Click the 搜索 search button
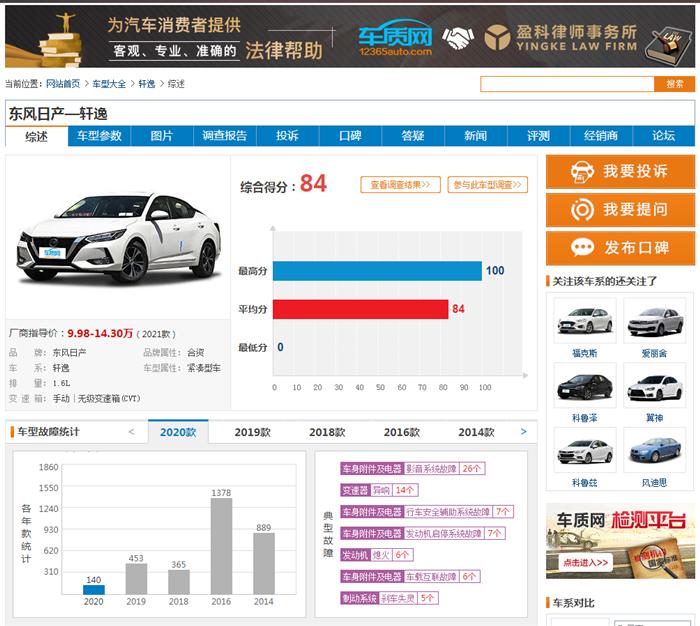 pos(675,84)
